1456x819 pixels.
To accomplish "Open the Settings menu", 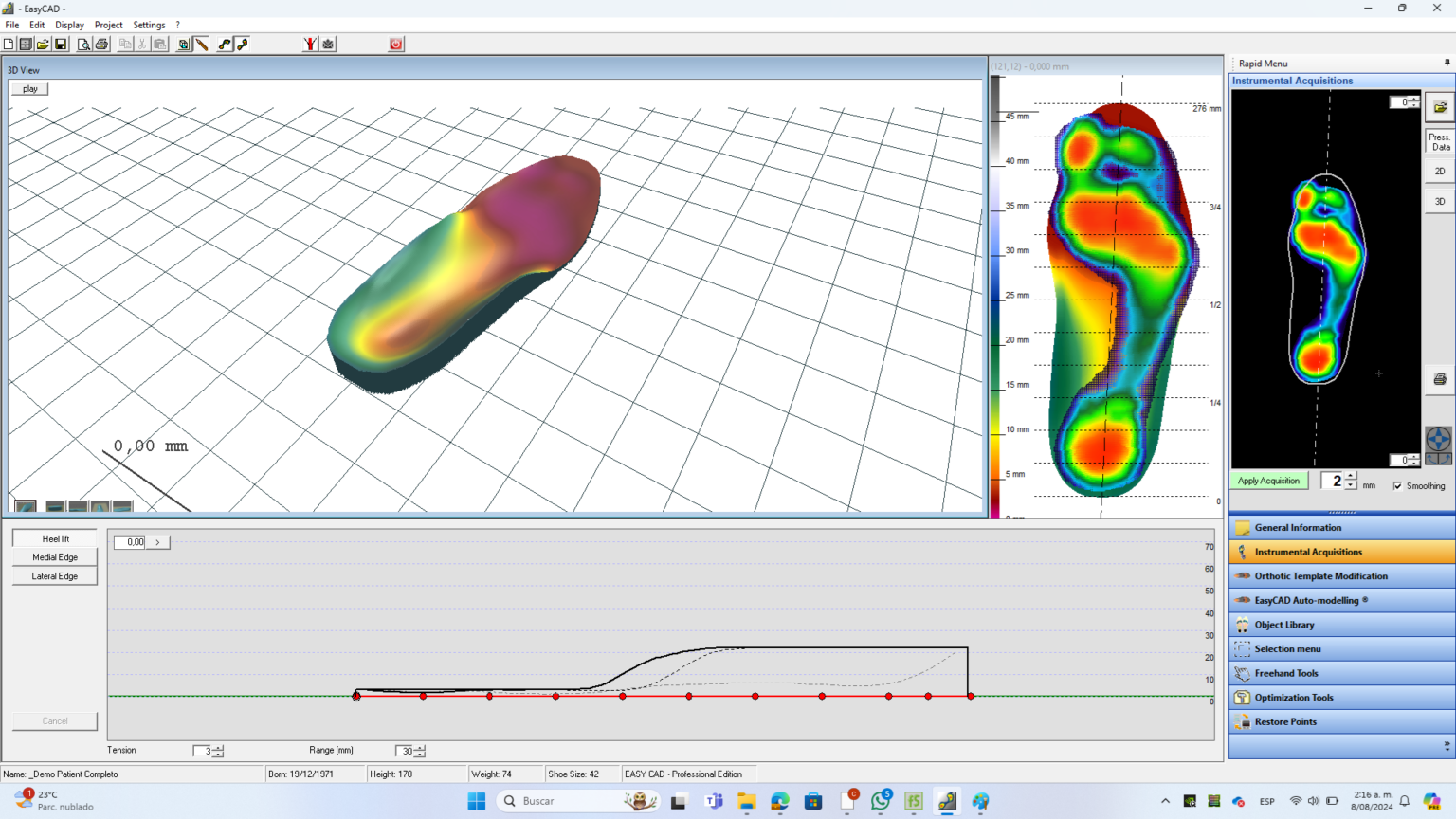I will [x=150, y=25].
